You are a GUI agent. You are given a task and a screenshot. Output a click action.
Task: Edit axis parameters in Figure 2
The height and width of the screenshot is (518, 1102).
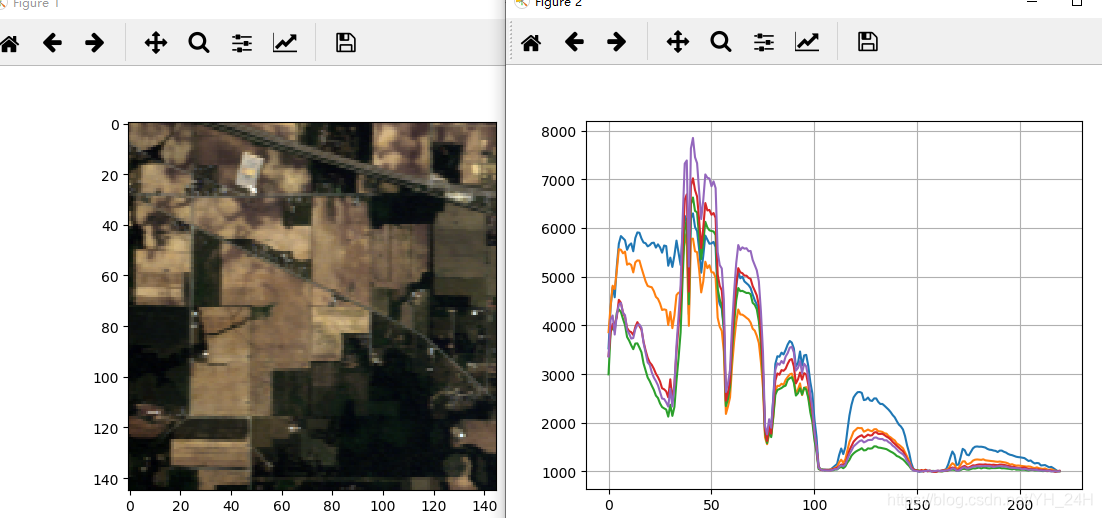click(807, 42)
